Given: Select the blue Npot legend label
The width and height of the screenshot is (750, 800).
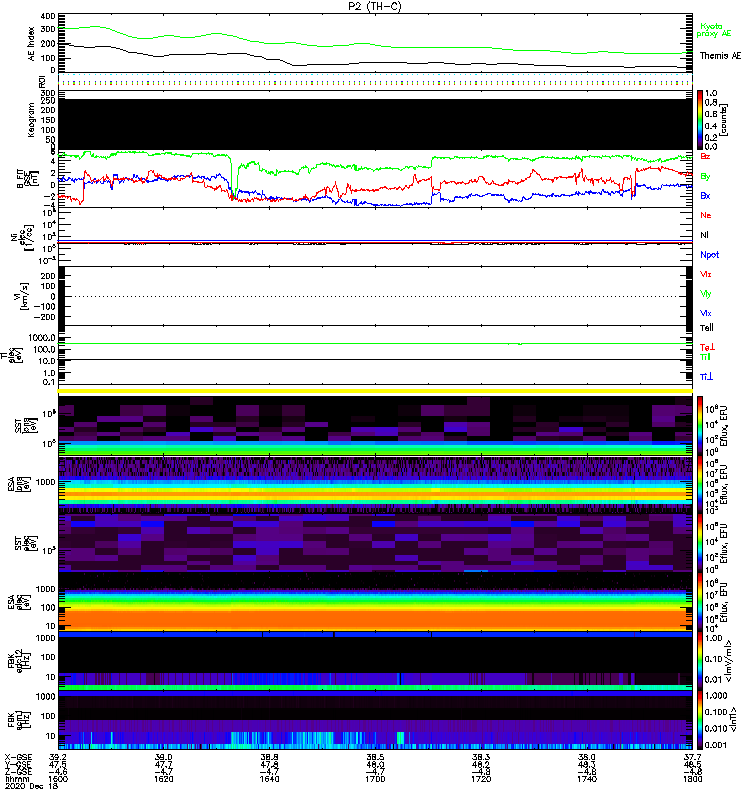Looking at the screenshot, I should coord(709,254).
